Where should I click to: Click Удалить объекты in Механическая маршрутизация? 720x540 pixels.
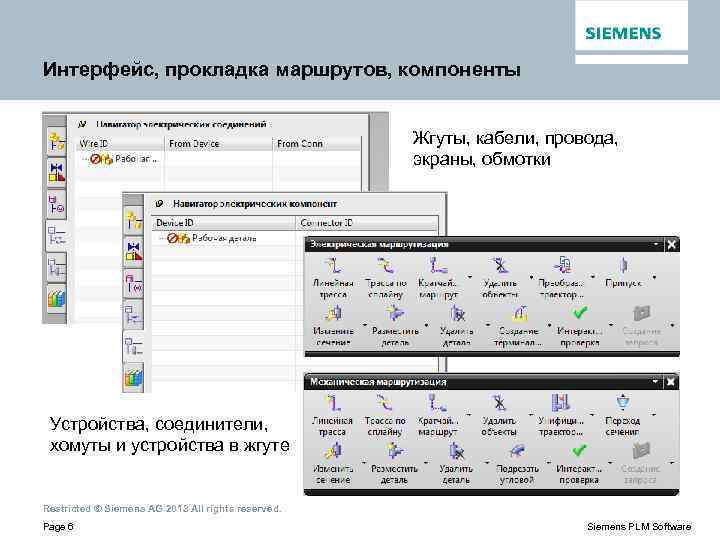coord(499,416)
